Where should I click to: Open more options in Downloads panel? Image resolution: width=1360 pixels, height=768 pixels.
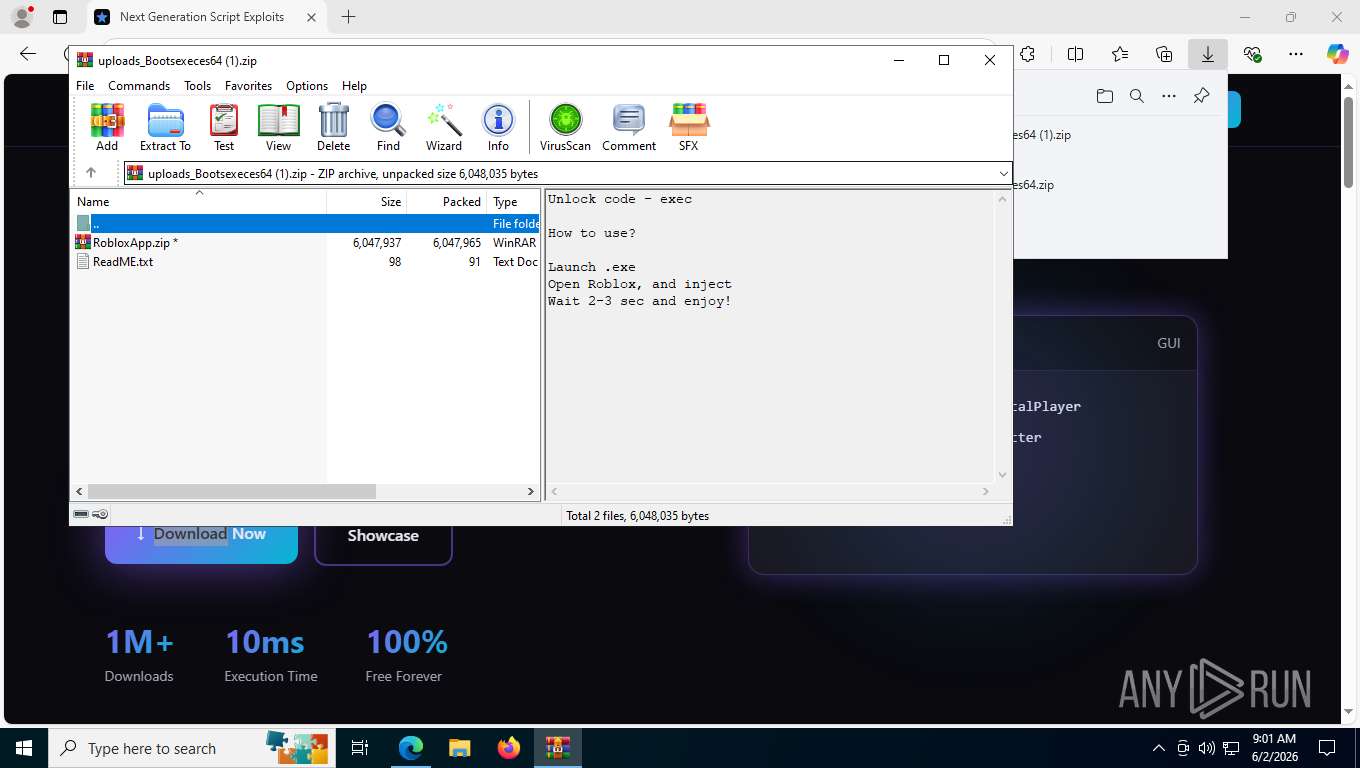[x=1169, y=96]
